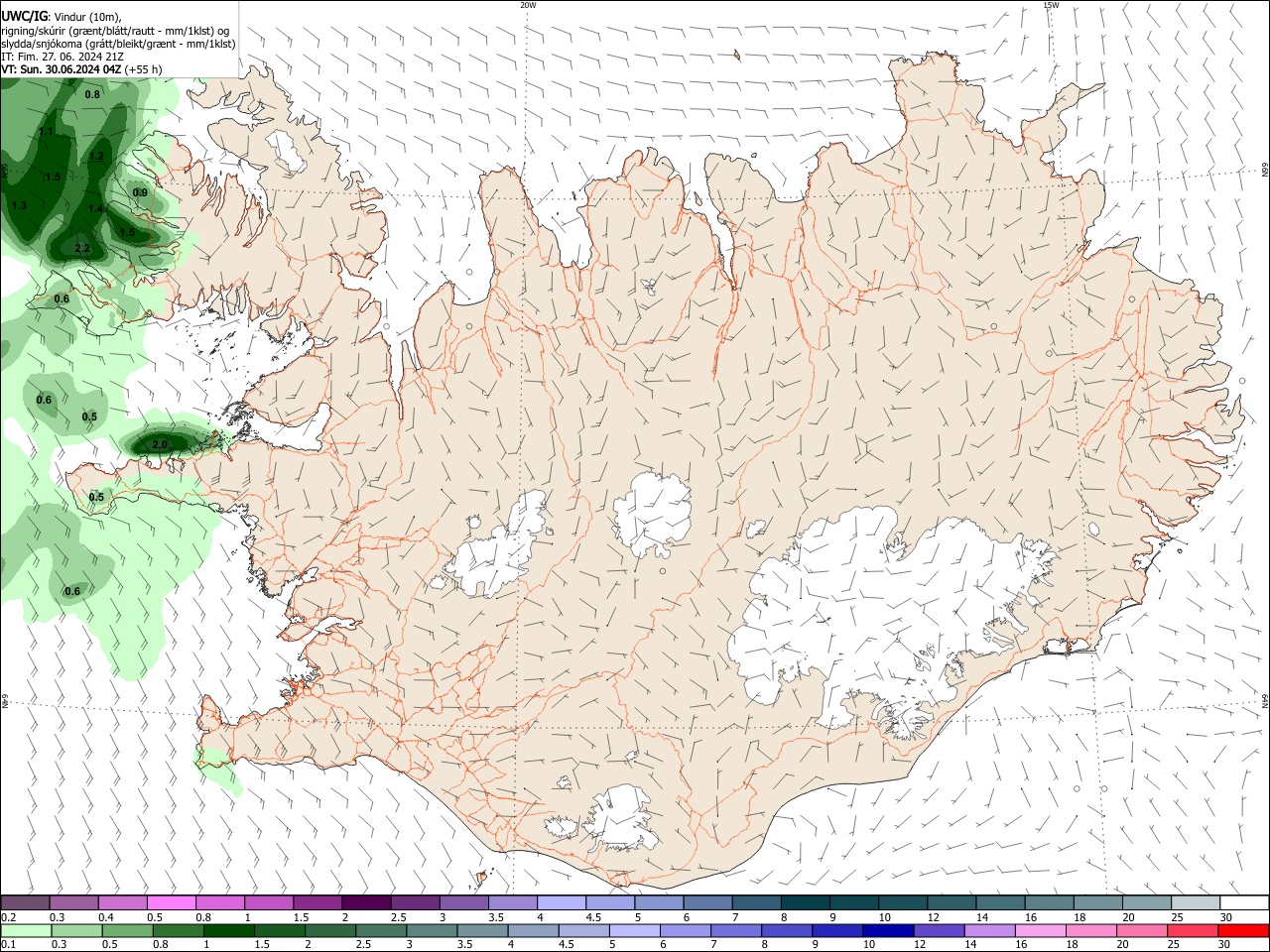Select the snow legend swatch between 0.3 and 0.4
Viewport: 1270px width, 952px height.
[74, 903]
